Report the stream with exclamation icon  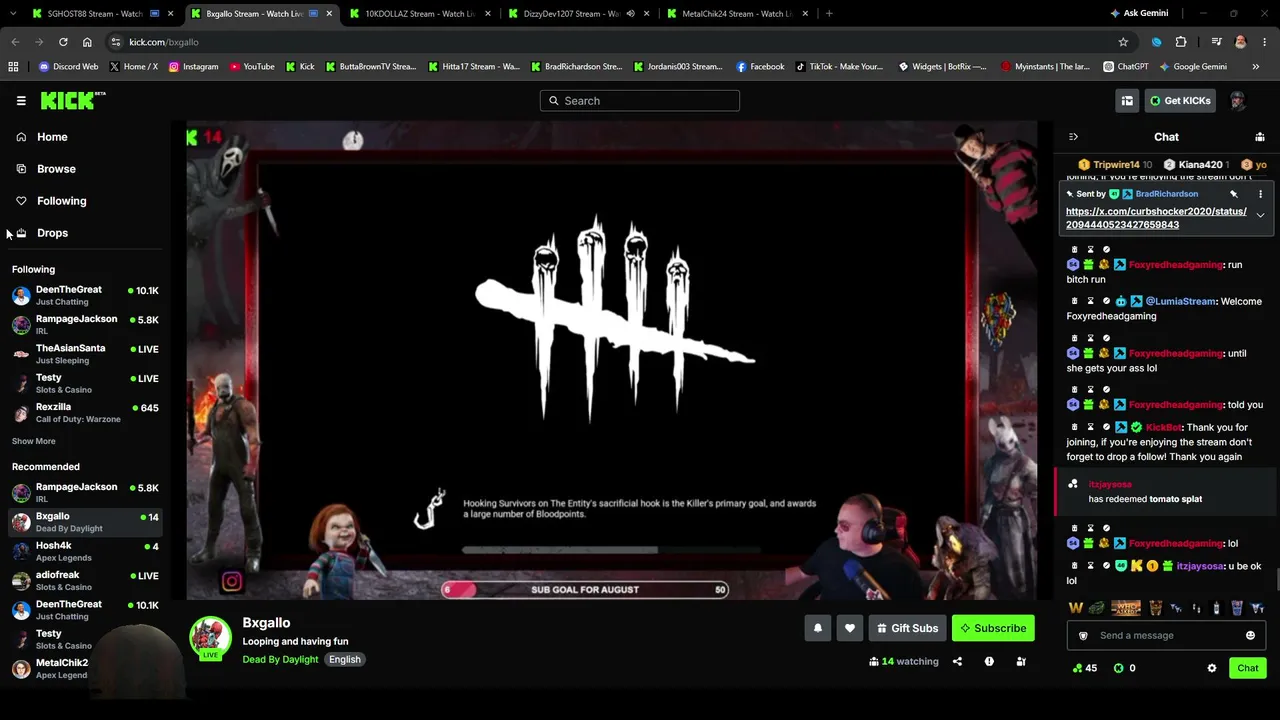pos(989,661)
